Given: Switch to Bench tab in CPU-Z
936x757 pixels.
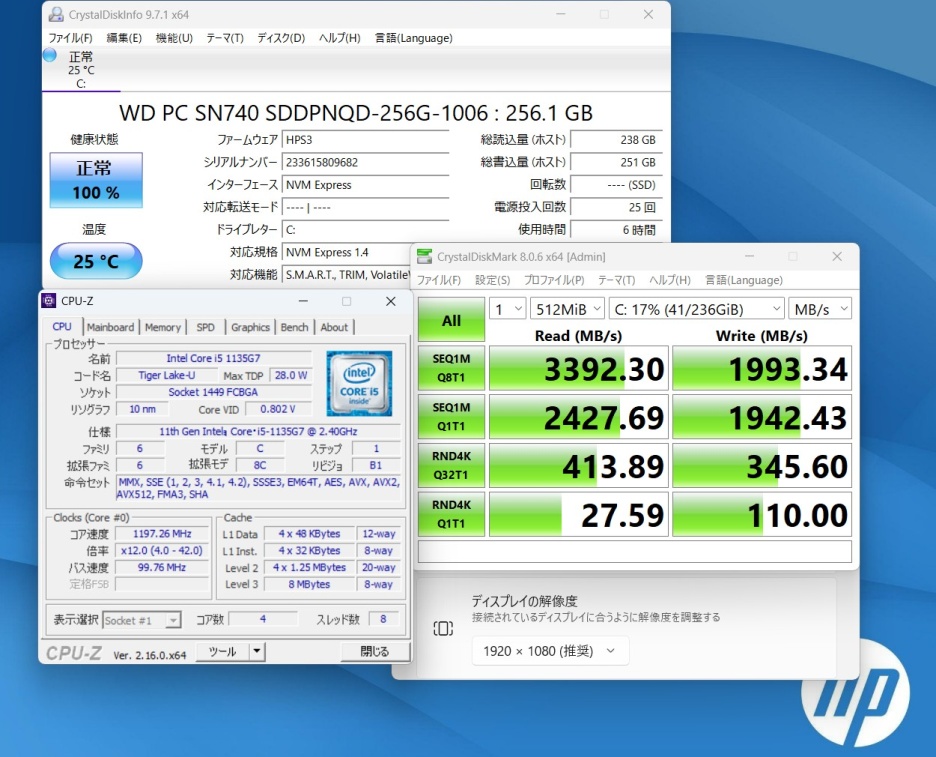Looking at the screenshot, I should click(x=294, y=327).
